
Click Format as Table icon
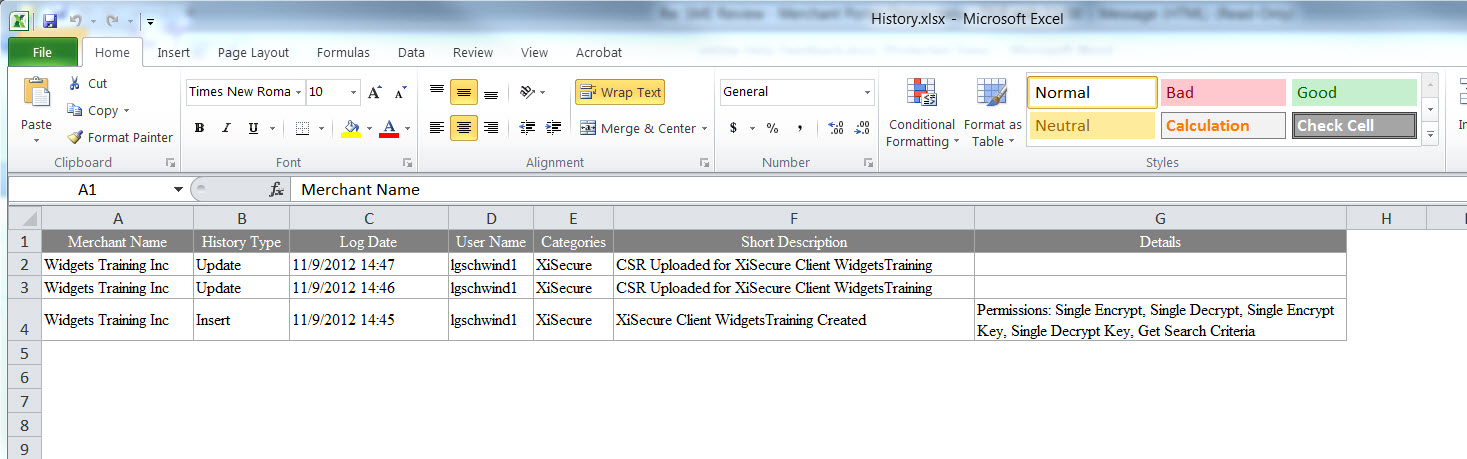pos(992,115)
